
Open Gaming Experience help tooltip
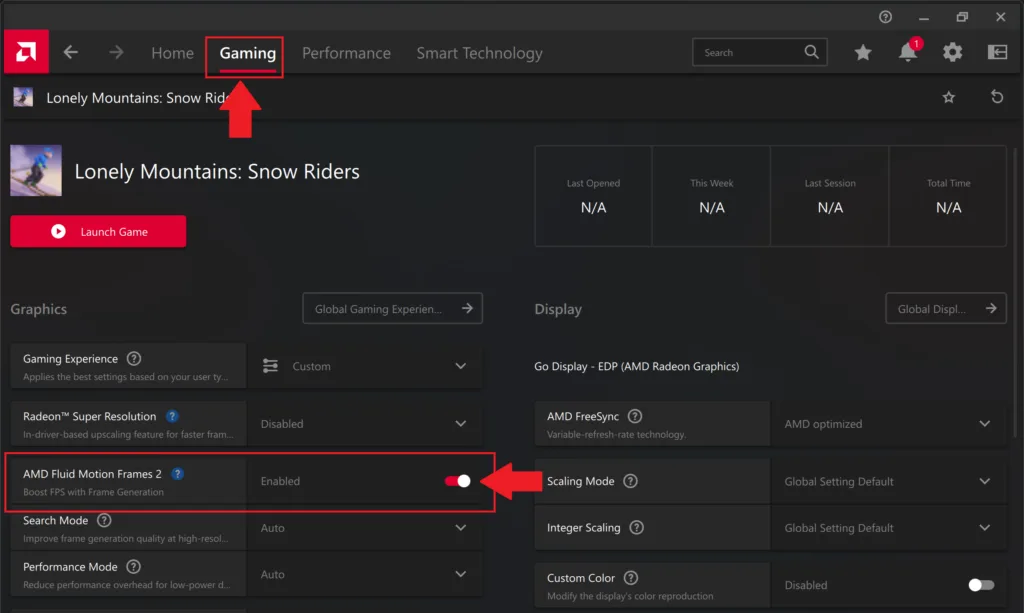pyautogui.click(x=134, y=358)
